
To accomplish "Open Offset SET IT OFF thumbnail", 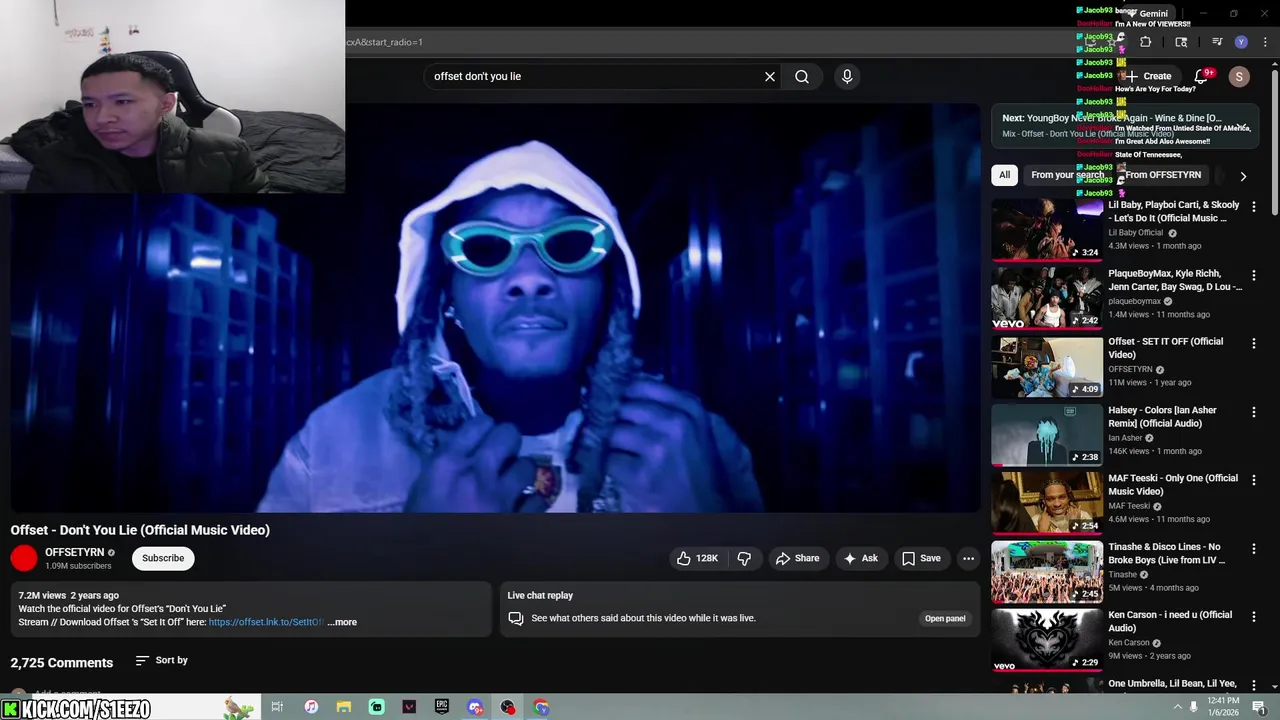I will coord(1047,366).
